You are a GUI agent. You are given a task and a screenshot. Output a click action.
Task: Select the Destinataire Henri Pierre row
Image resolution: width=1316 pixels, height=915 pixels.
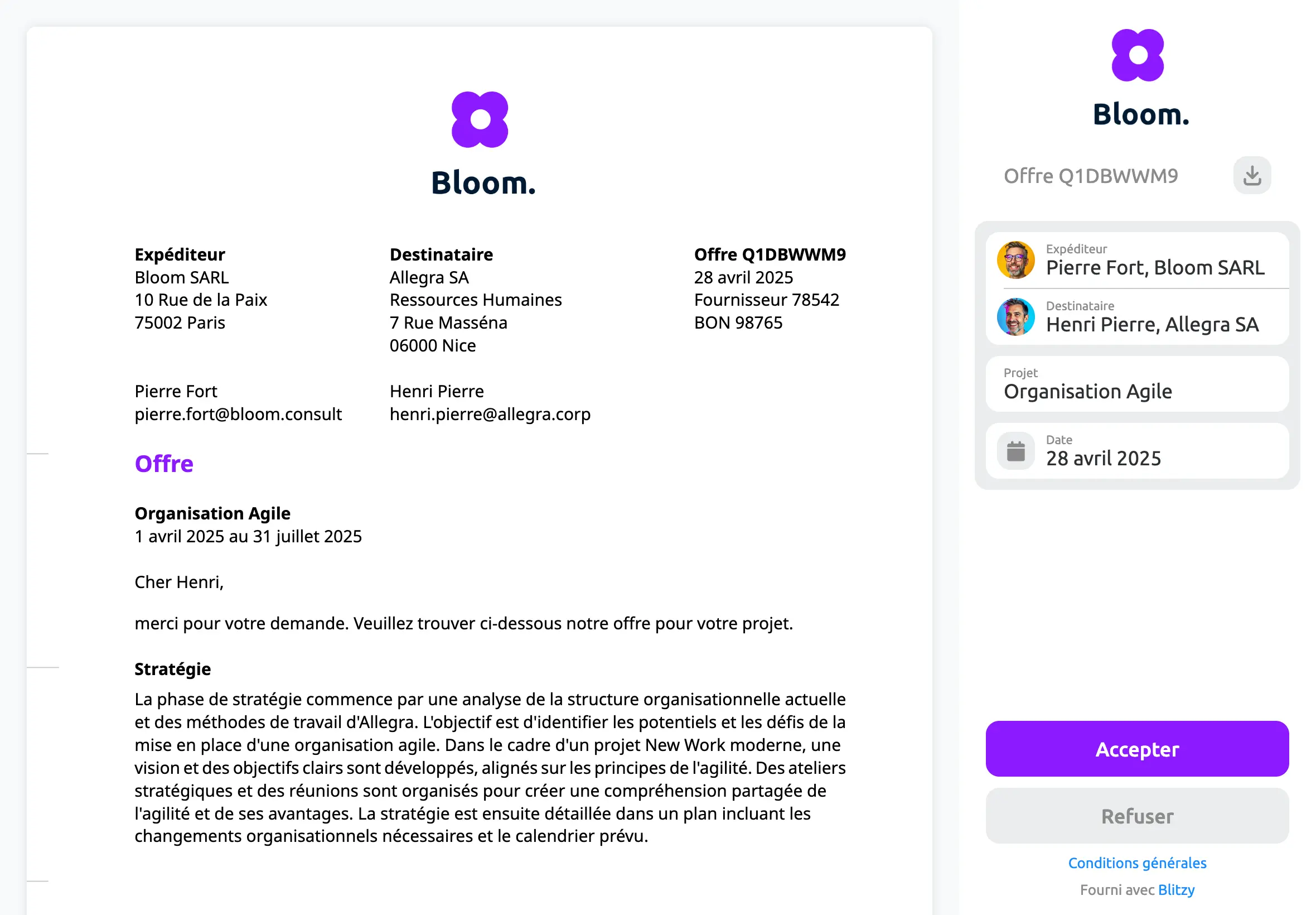[x=1136, y=316]
